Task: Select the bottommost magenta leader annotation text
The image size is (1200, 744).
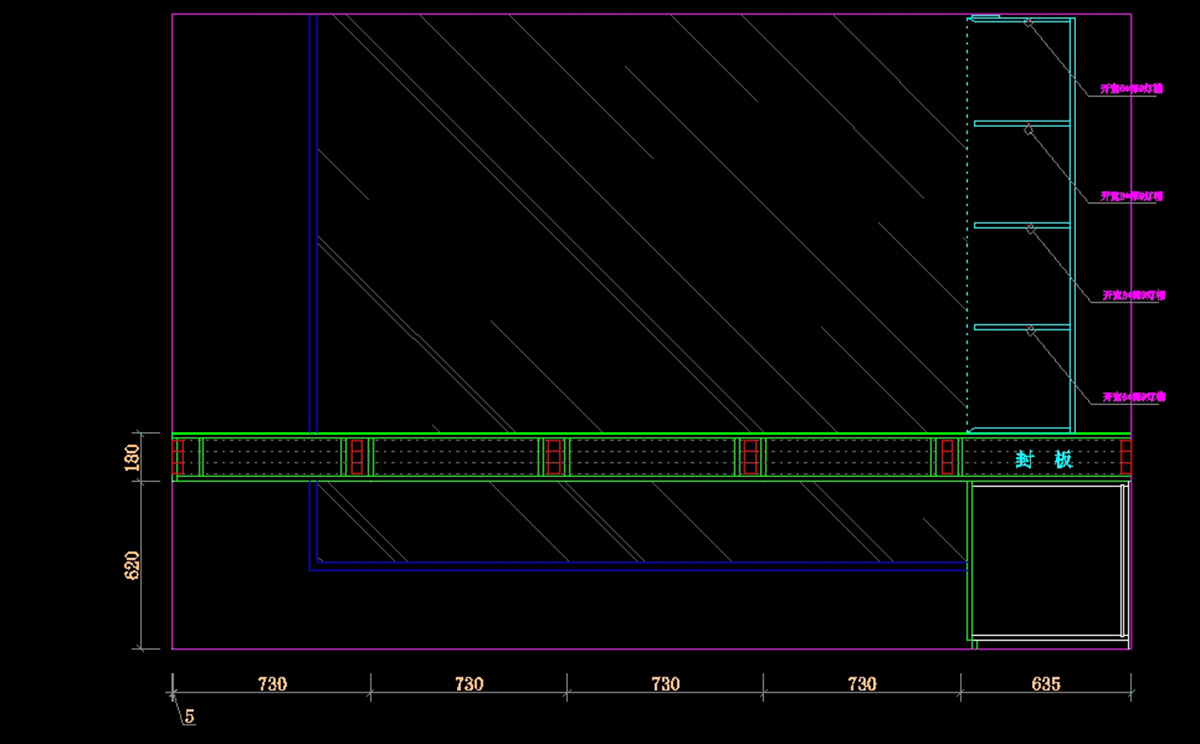Action: click(x=1134, y=397)
